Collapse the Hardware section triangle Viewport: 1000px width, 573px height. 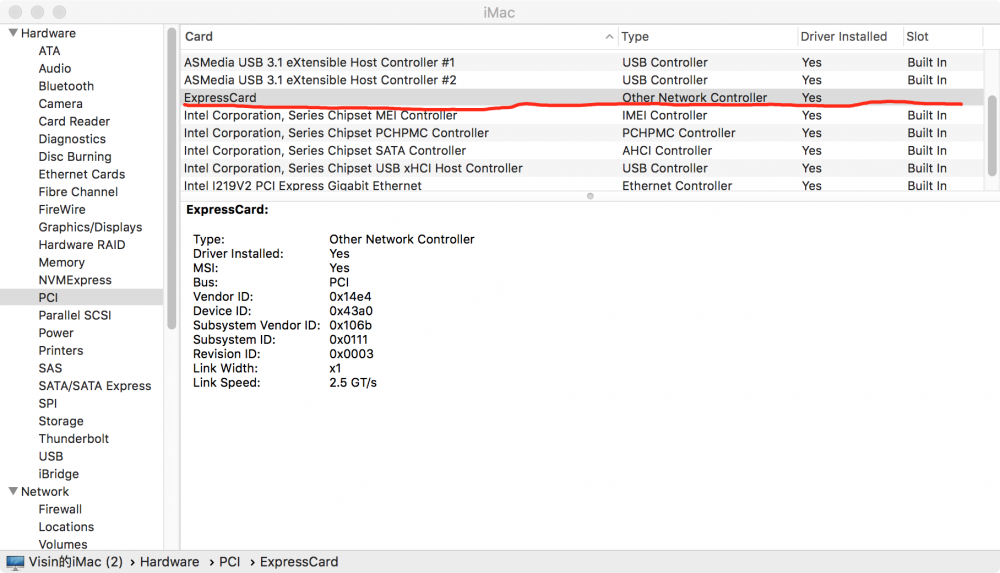click(13, 33)
